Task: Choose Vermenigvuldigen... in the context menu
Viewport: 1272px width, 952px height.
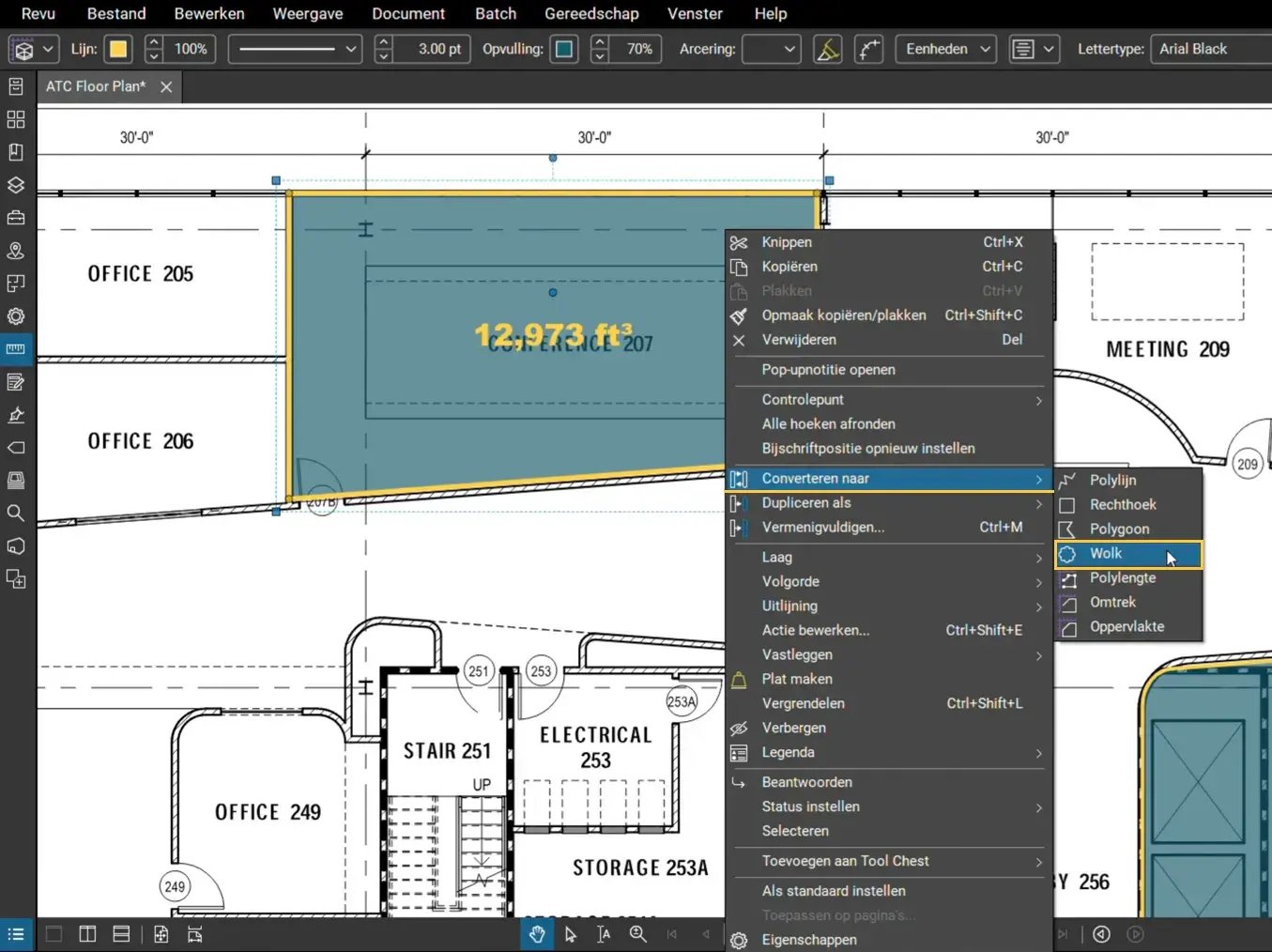Action: [889, 528]
